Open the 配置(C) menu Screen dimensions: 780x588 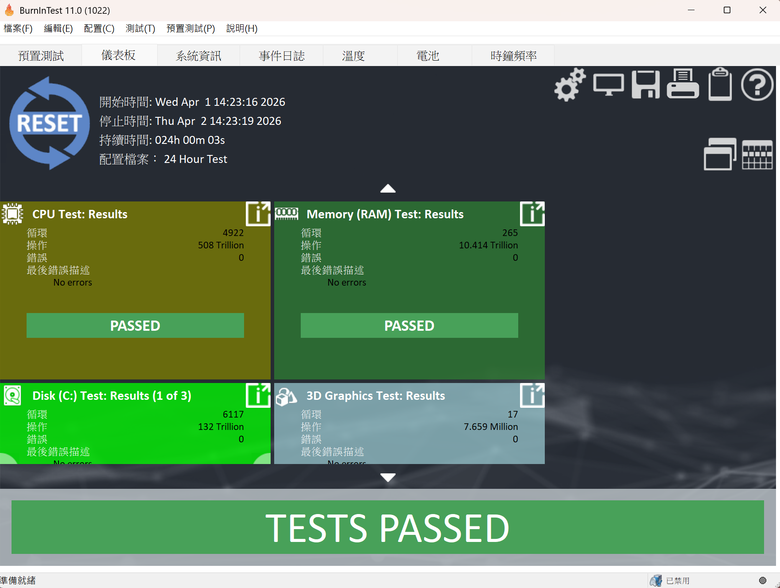(99, 28)
